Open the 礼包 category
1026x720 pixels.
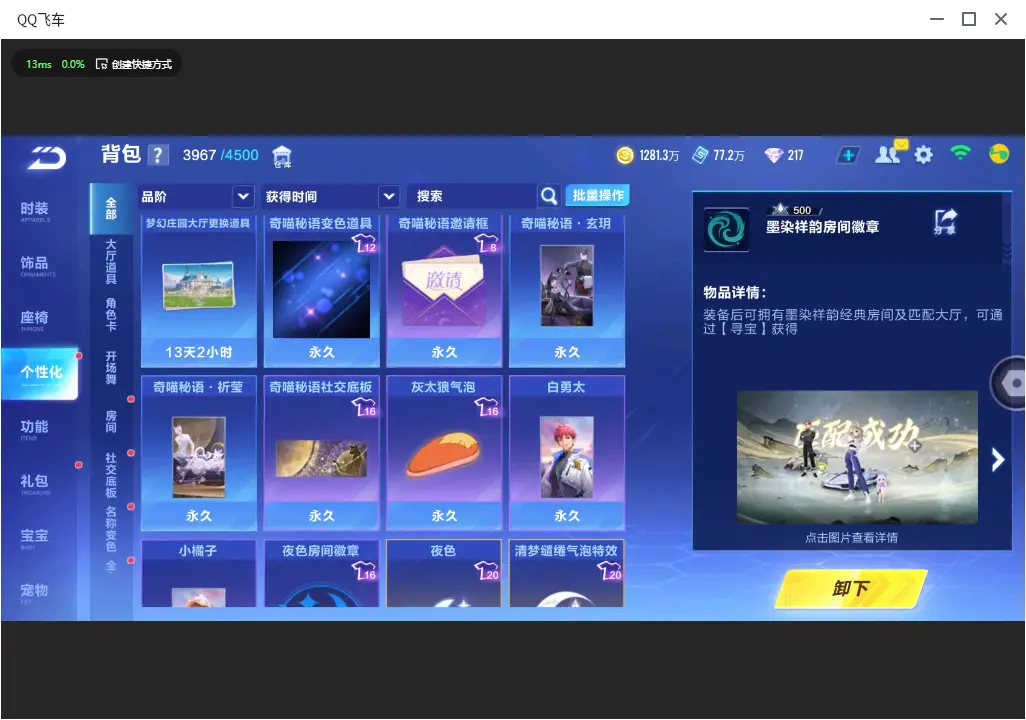point(35,482)
